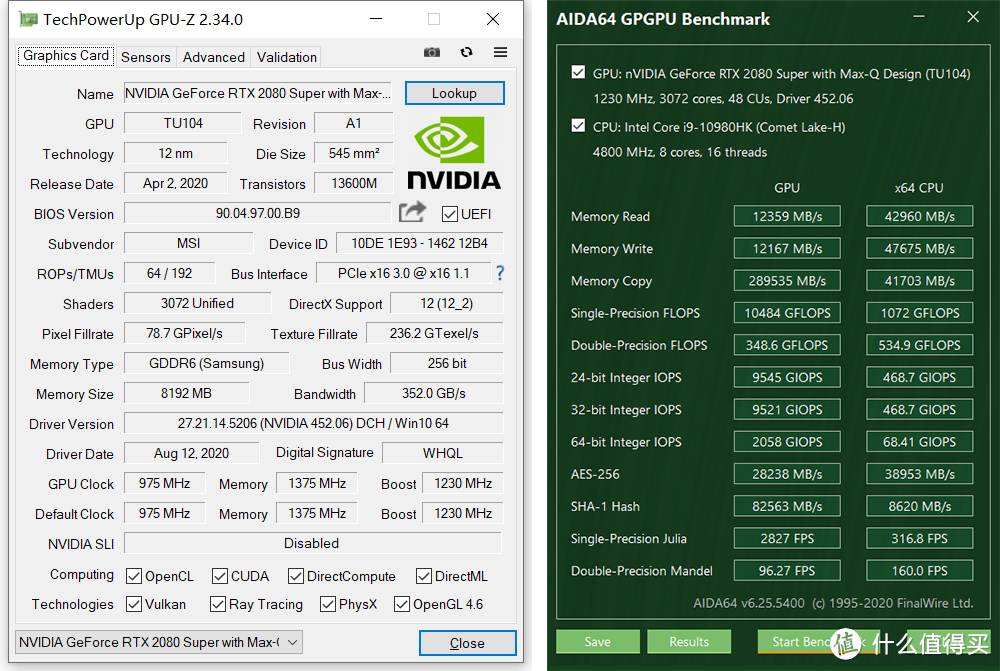Click the Results button in AIDA64
Screen dimensions: 1000x671
[689, 642]
